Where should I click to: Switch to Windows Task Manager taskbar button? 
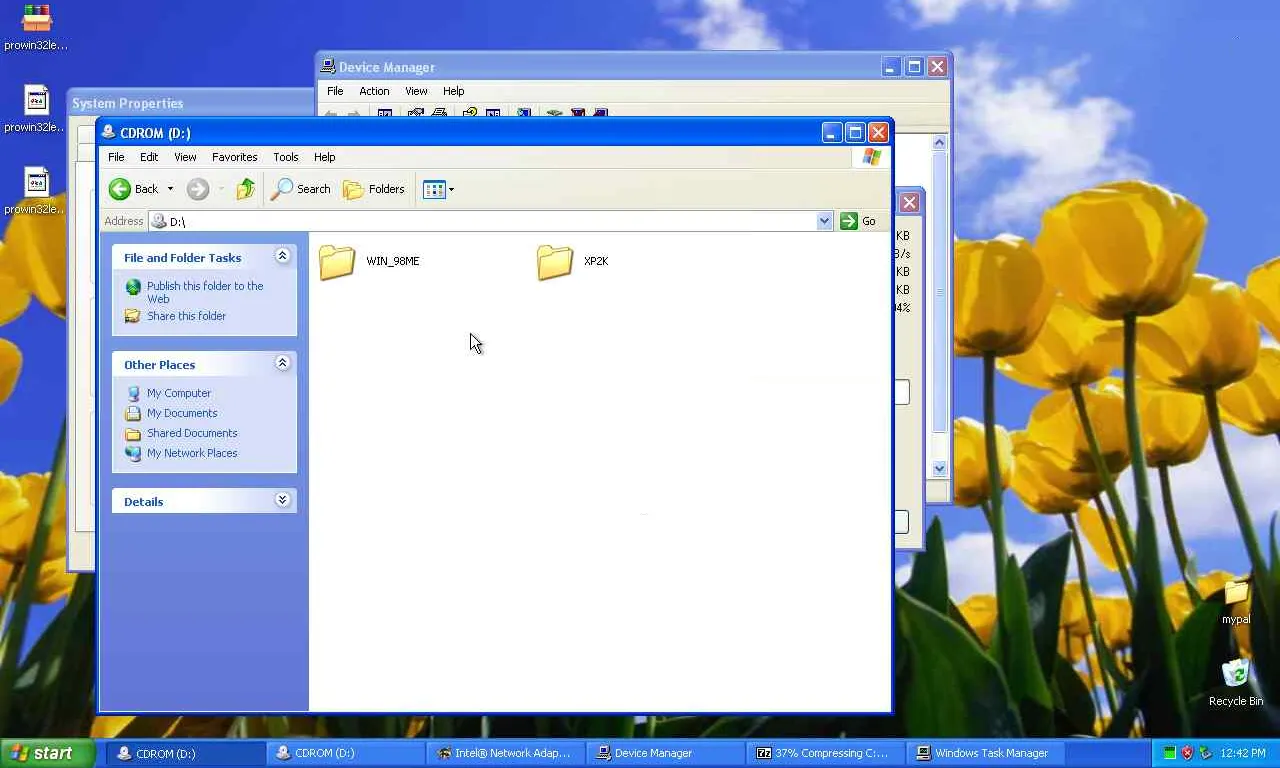(x=986, y=753)
